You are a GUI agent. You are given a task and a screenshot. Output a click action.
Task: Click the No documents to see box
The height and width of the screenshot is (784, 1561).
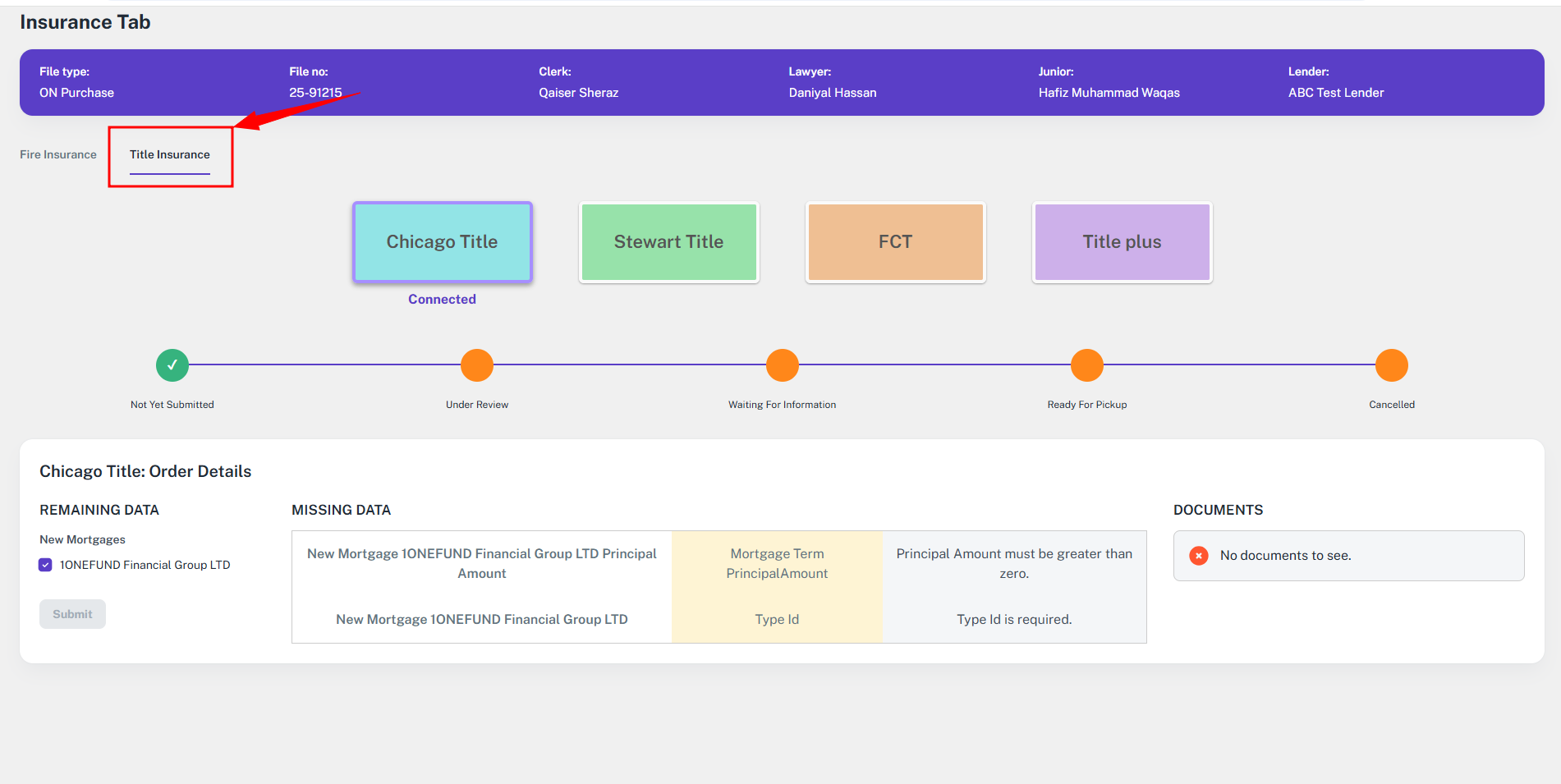[x=1348, y=556]
